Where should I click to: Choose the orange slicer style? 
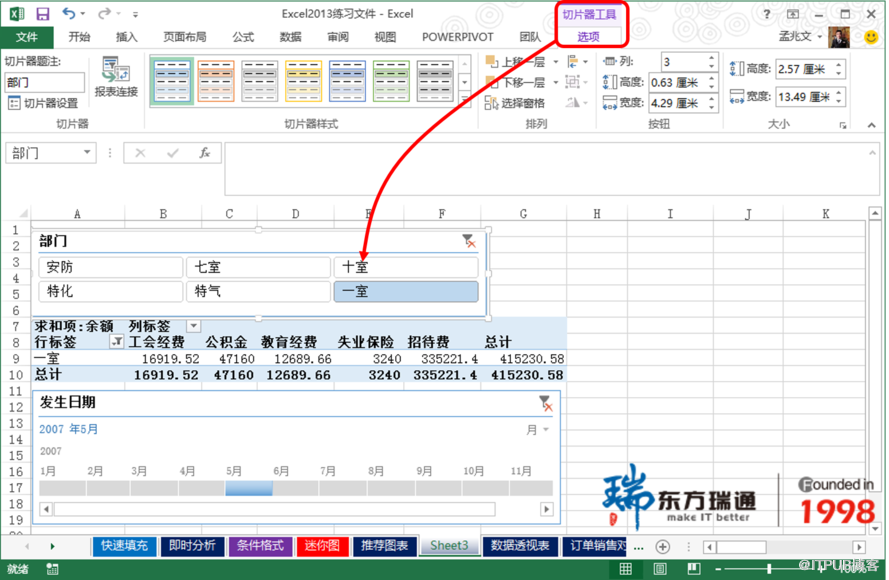click(216, 81)
